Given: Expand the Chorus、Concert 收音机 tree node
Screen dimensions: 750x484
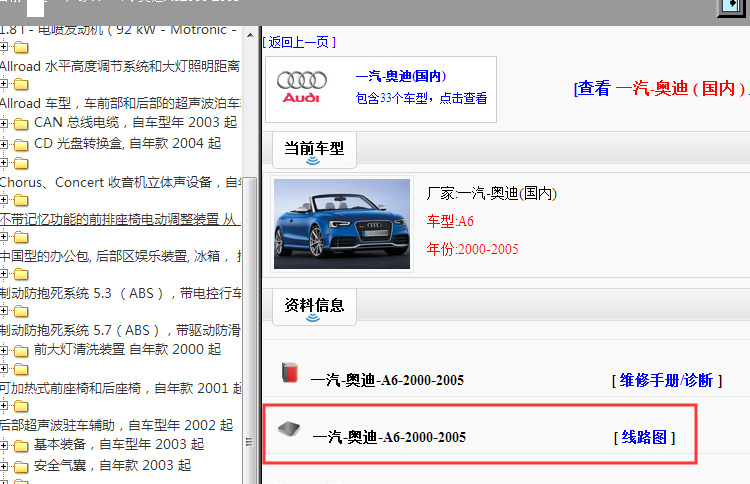Looking at the screenshot, I should pyautogui.click(x=4, y=163).
